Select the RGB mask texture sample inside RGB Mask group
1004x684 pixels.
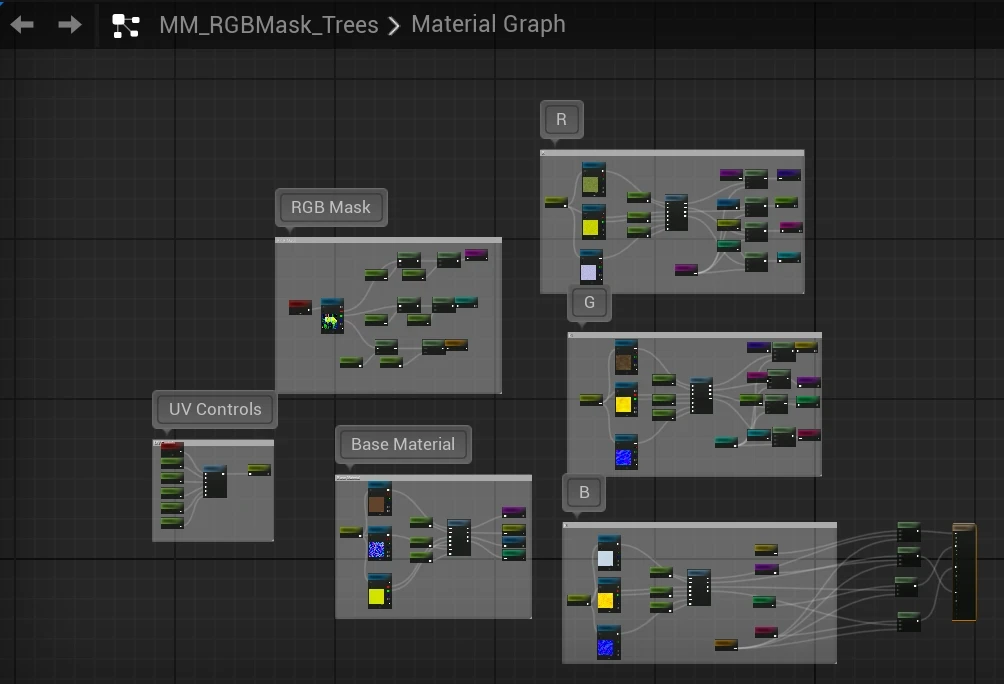coord(331,318)
